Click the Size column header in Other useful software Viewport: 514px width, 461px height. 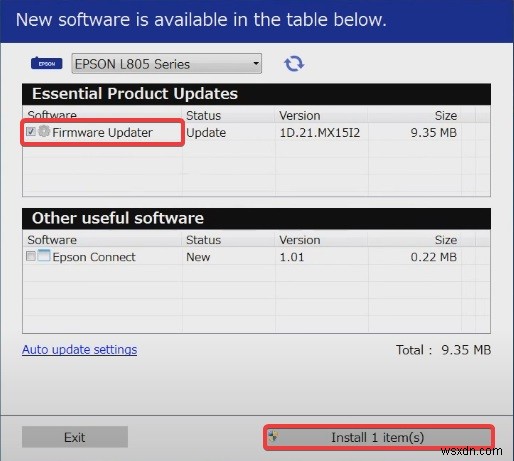coord(446,240)
